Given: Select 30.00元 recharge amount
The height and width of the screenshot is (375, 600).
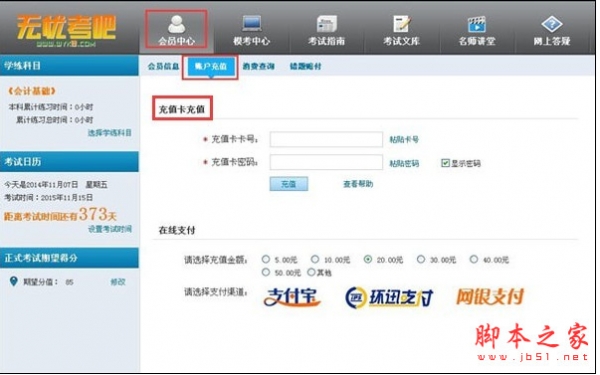Looking at the screenshot, I should pyautogui.click(x=421, y=259).
